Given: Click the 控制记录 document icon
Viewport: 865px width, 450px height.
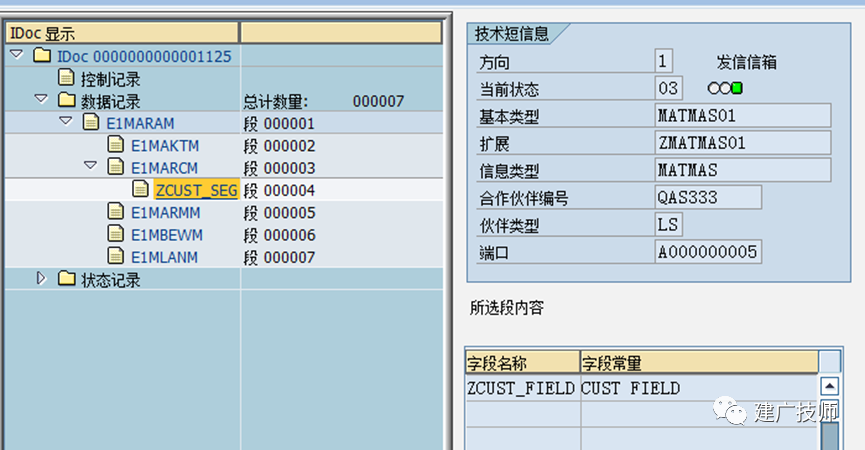Looking at the screenshot, I should click(66, 77).
